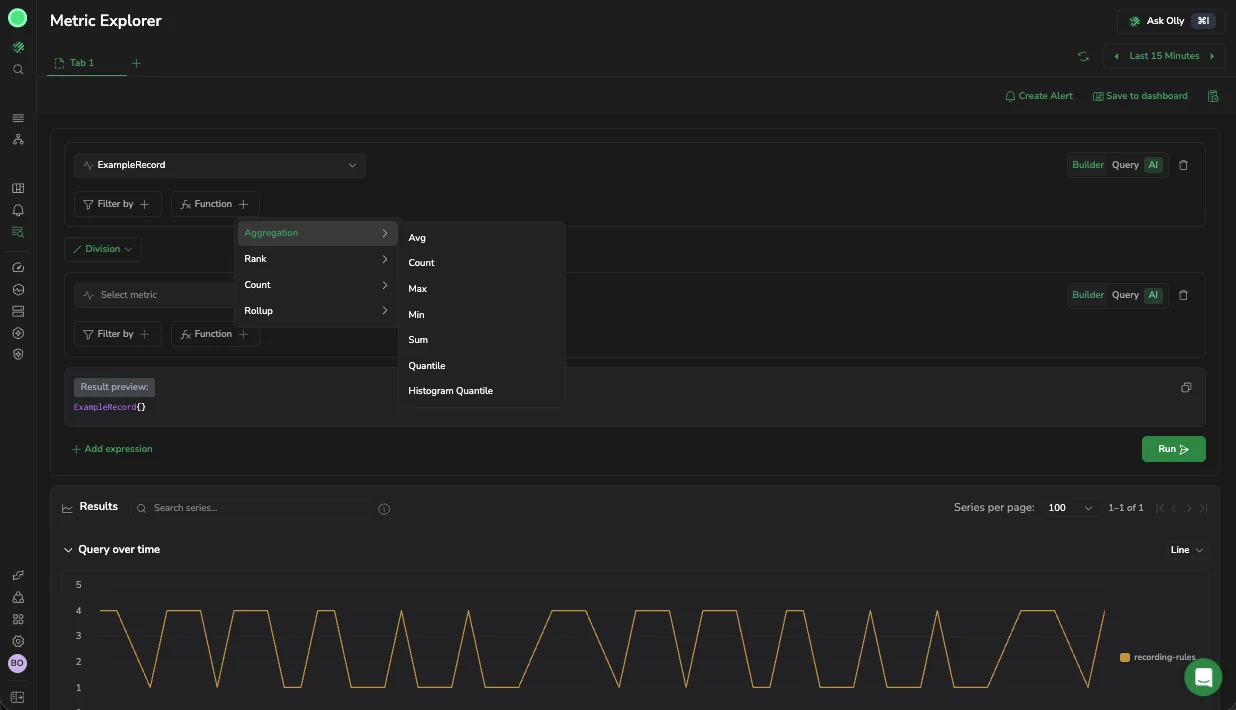Screen dimensions: 1236x710
Task: Copy the result preview query
Action: (1186, 387)
